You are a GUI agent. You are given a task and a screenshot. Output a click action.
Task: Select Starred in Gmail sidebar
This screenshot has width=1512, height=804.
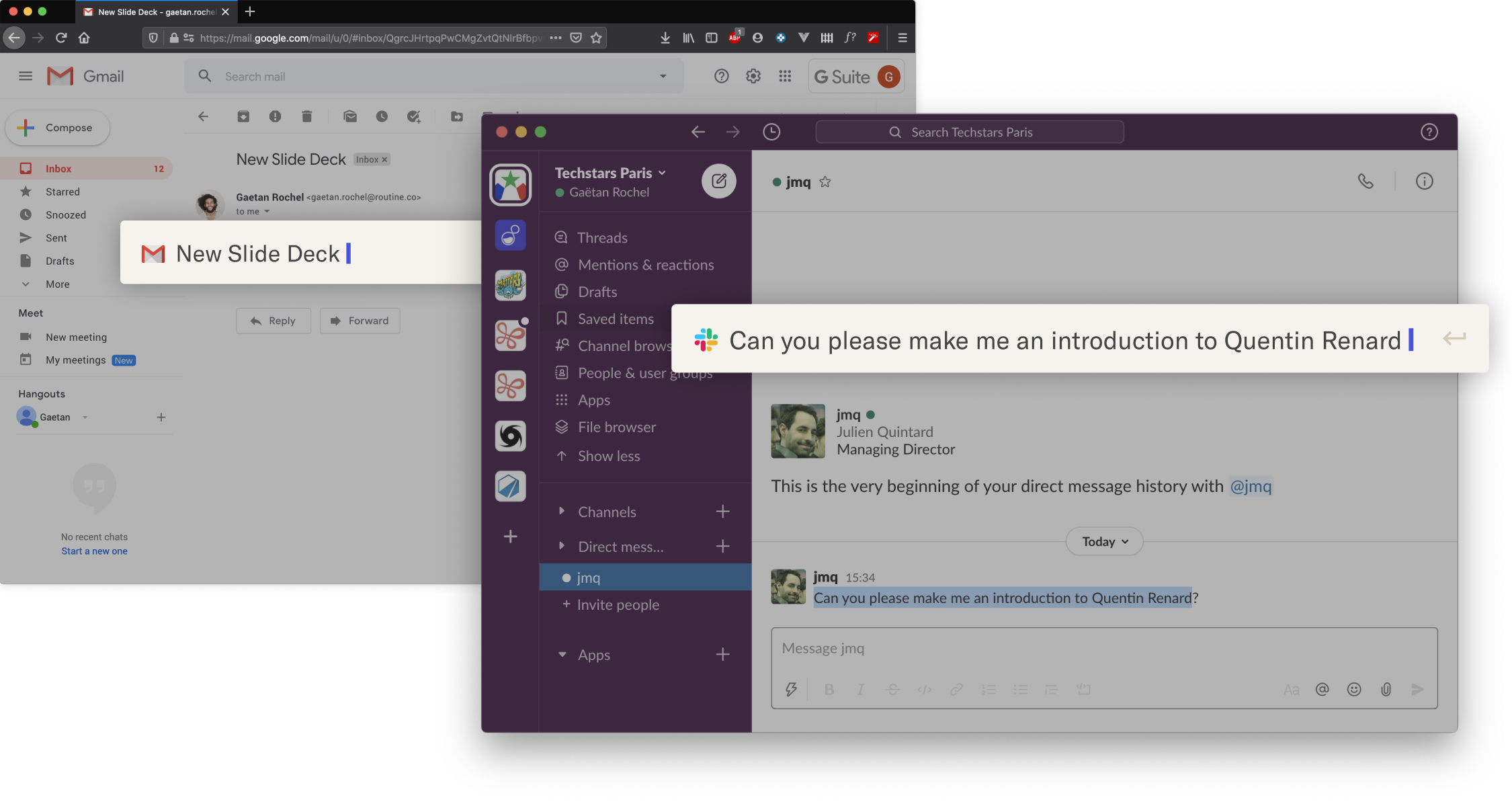62,192
